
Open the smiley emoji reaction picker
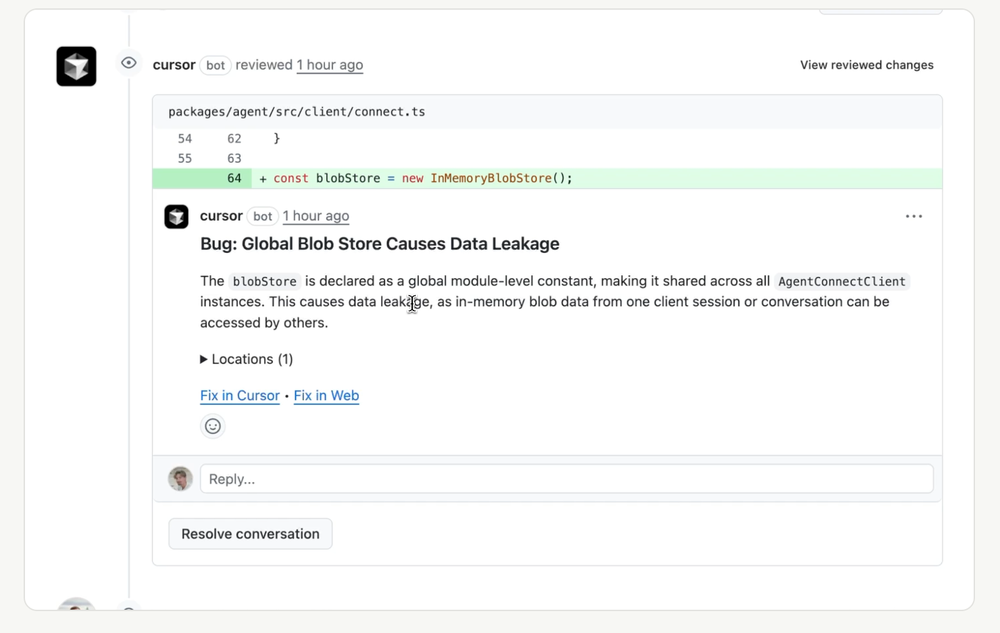coord(212,426)
